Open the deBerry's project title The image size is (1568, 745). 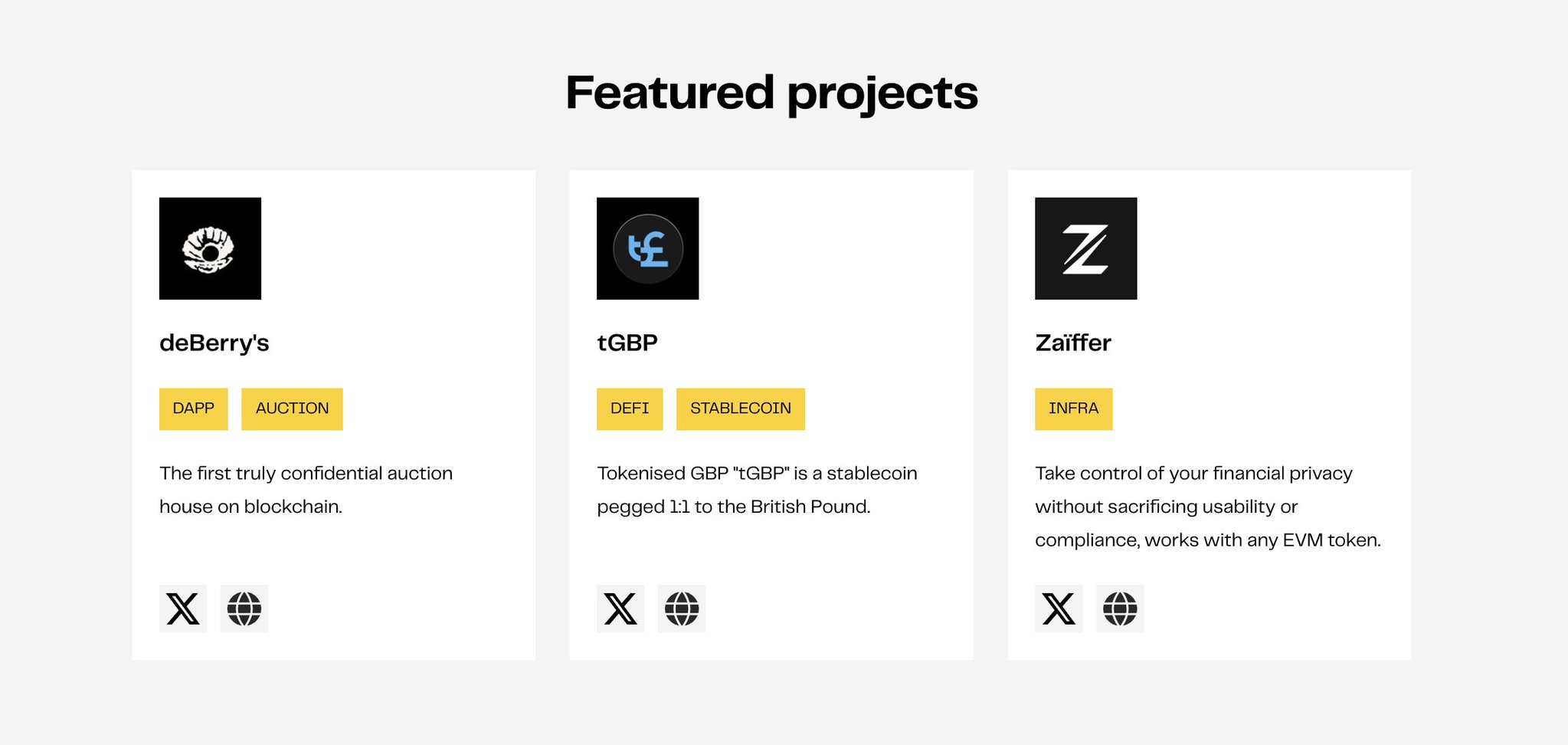click(214, 343)
